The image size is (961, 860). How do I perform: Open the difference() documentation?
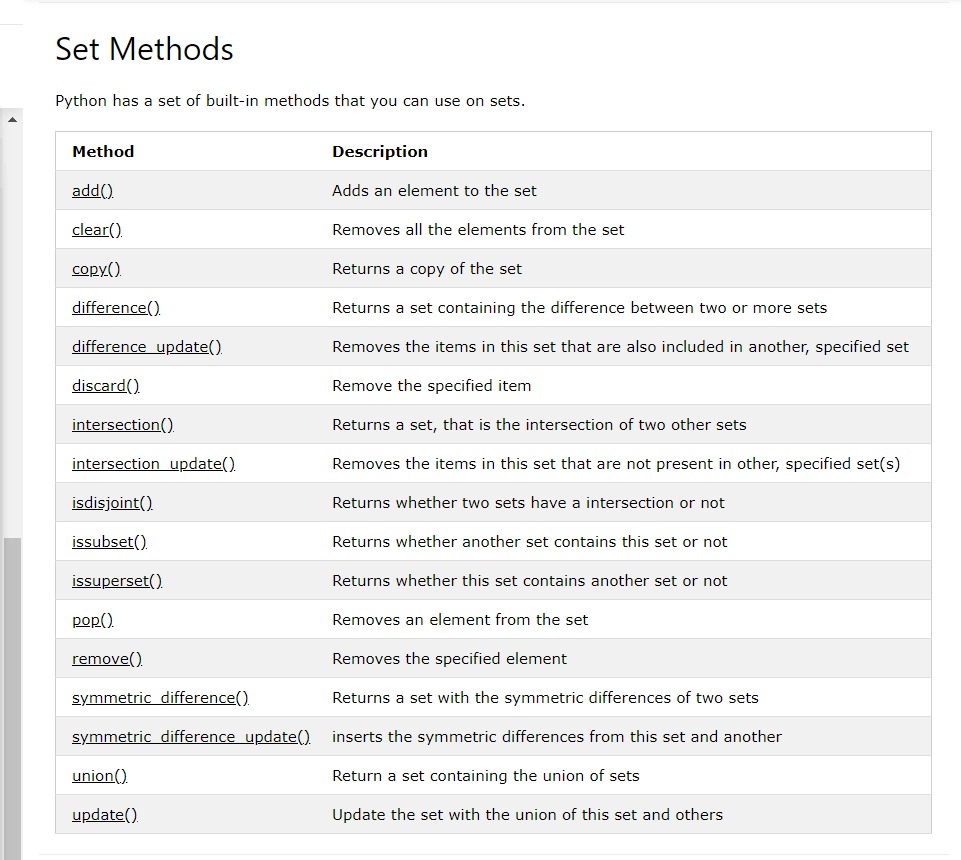(x=115, y=307)
